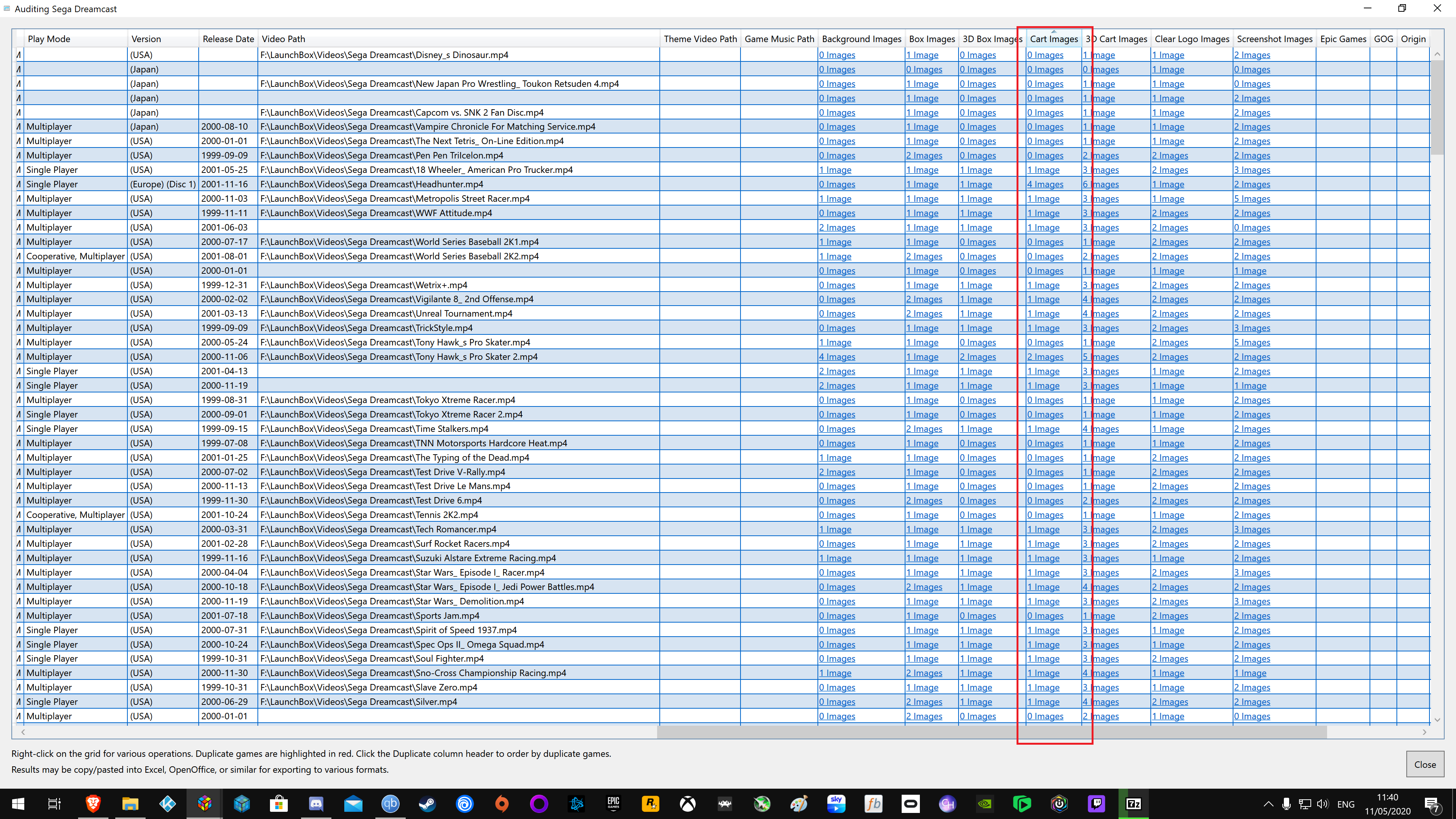Open '4 Images' background link for Tony Hawk_s Pro Skater 2
The image size is (1456, 819).
837,357
